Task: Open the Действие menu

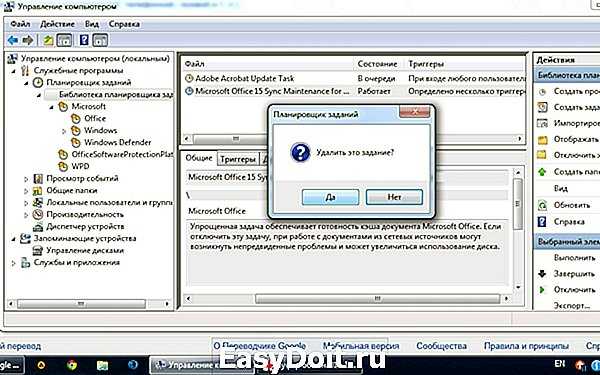Action: pos(57,24)
